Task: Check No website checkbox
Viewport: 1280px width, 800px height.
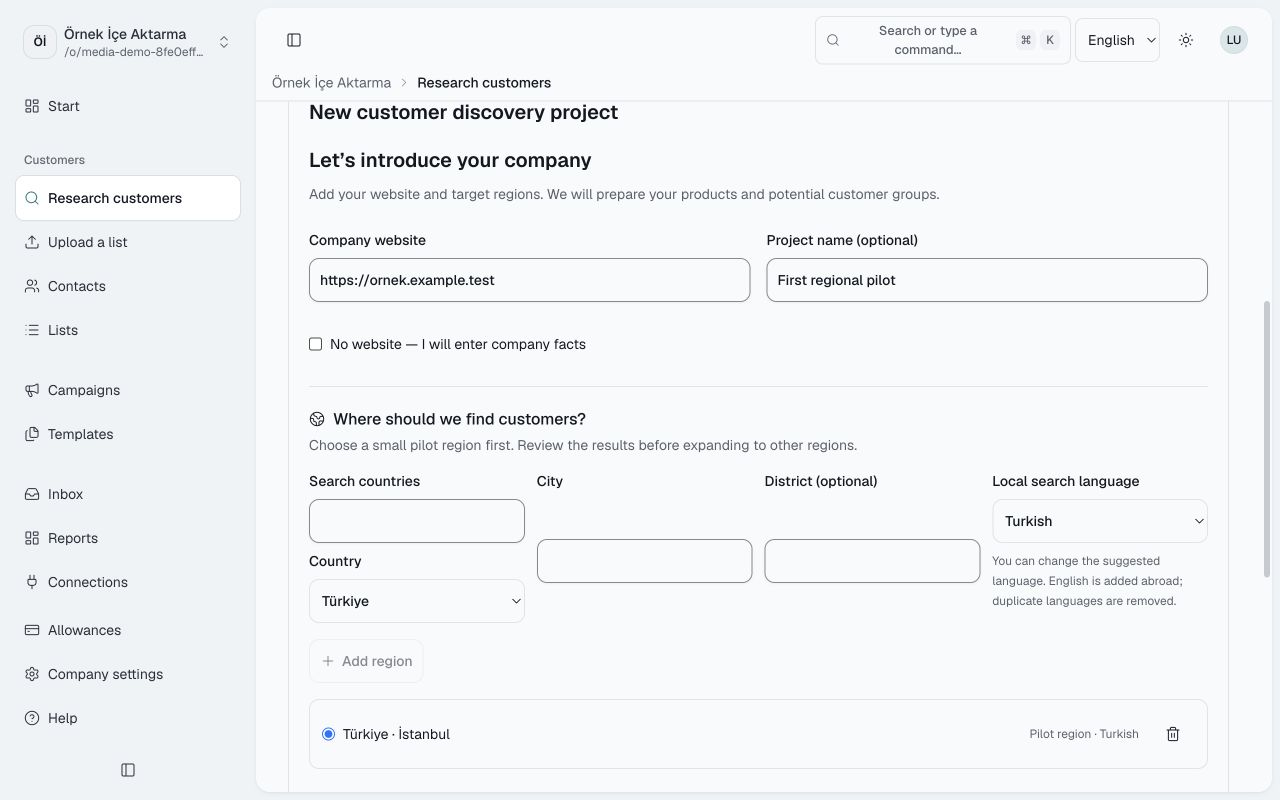Action: tap(316, 344)
